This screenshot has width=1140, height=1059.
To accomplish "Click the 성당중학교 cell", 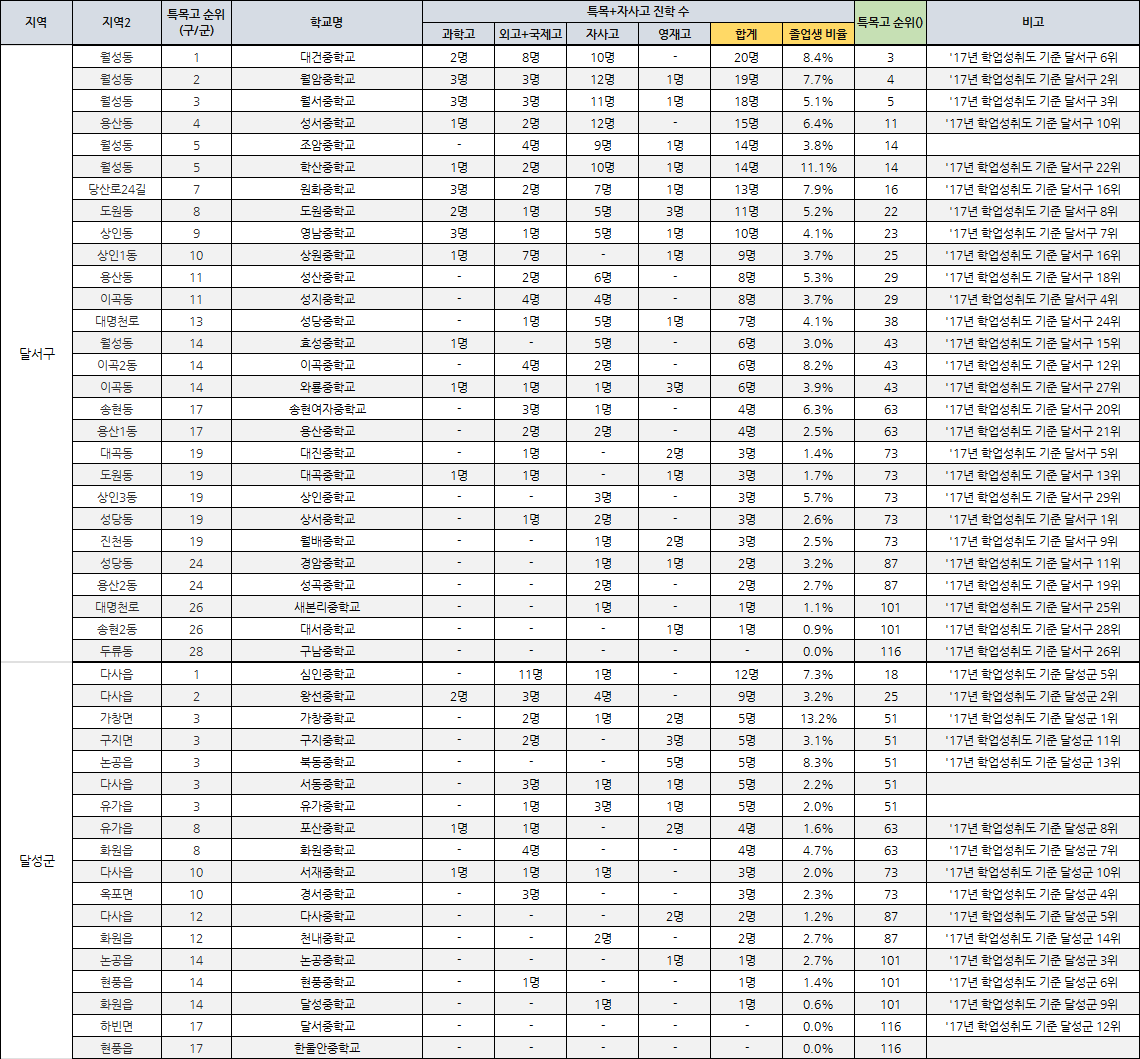I will point(326,321).
